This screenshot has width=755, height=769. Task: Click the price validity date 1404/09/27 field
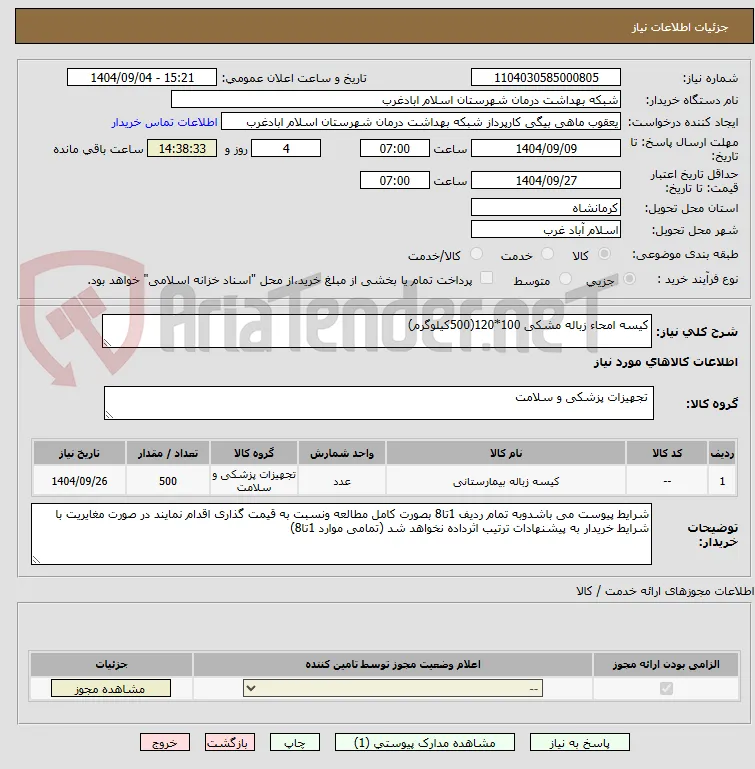pyautogui.click(x=546, y=180)
